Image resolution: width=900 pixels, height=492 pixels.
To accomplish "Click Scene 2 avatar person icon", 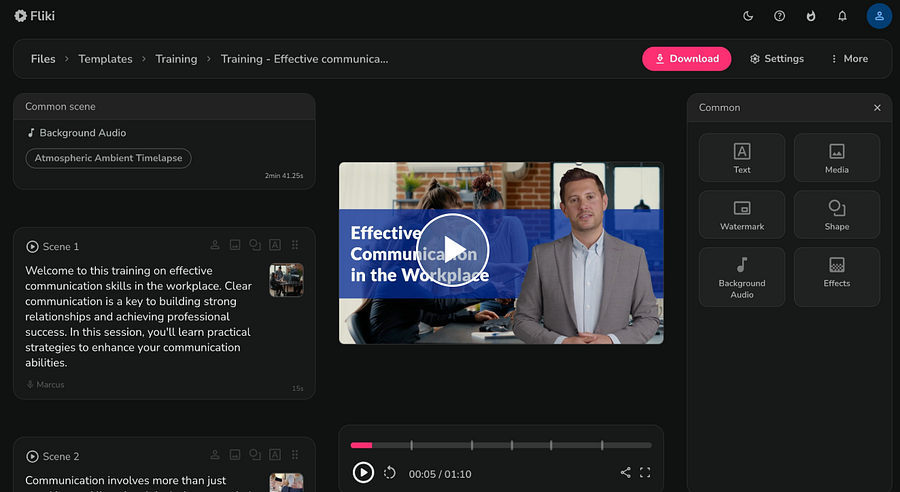I will coord(215,455).
